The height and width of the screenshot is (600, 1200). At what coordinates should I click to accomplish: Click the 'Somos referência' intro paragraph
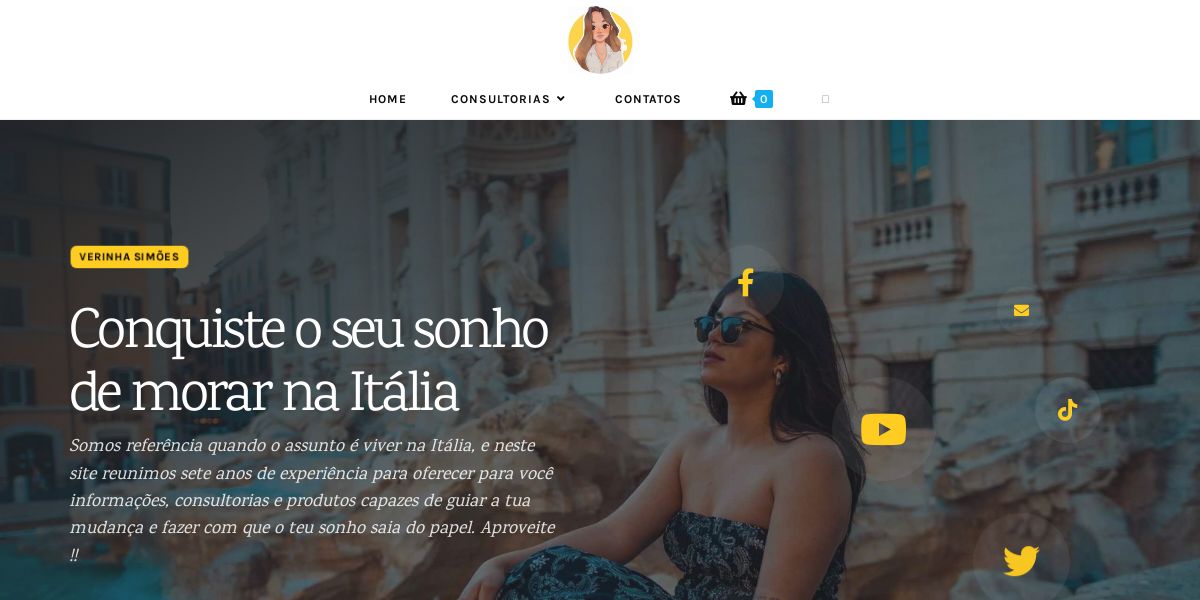pos(312,500)
